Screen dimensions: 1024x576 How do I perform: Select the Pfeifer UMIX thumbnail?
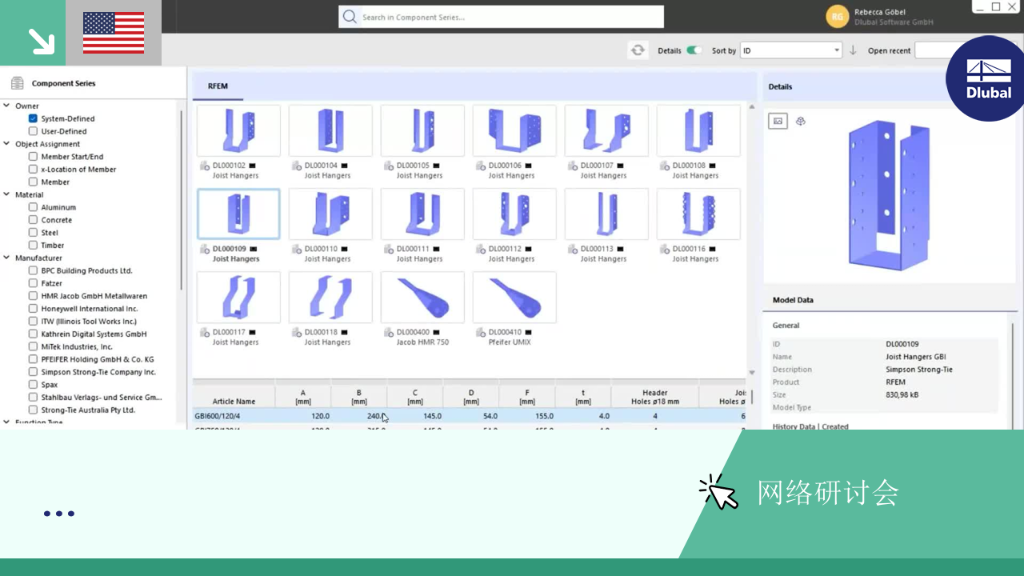515,297
